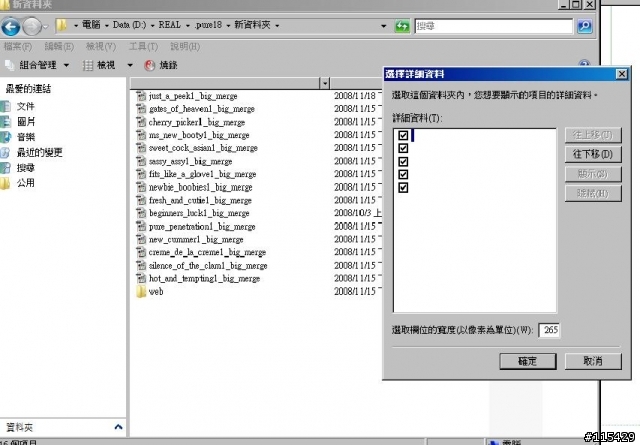Select file icon of cherry_picker1_big_merge

[x=141, y=122]
